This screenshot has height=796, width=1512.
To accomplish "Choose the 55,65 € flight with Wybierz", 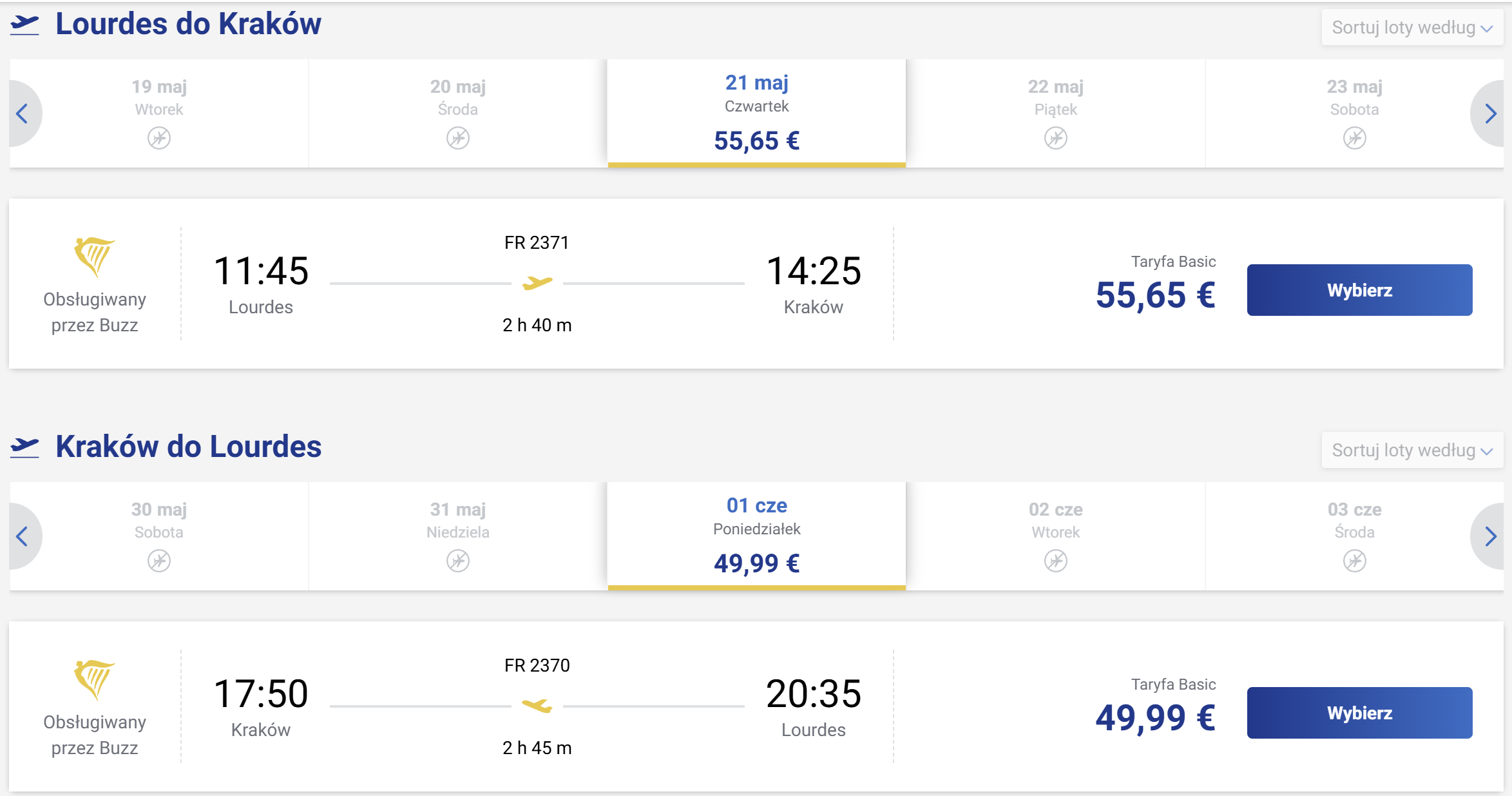I will pos(1359,290).
